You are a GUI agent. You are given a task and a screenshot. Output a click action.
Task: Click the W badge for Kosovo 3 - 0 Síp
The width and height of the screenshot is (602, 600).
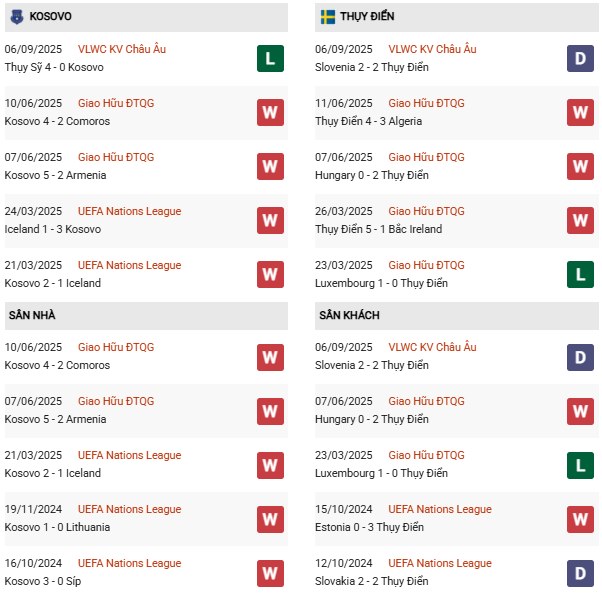(270, 572)
